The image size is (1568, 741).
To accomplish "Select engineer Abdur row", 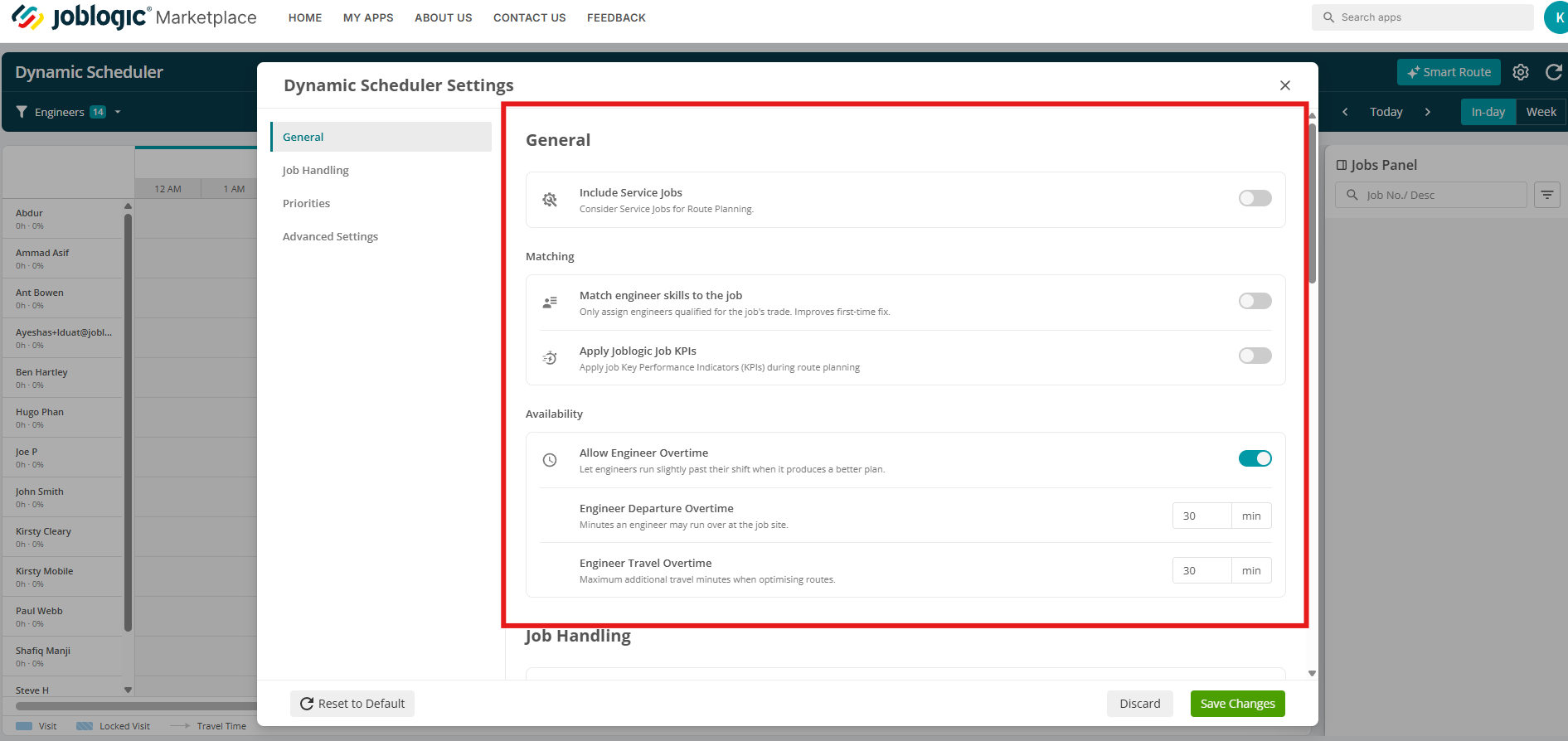I will [x=62, y=219].
